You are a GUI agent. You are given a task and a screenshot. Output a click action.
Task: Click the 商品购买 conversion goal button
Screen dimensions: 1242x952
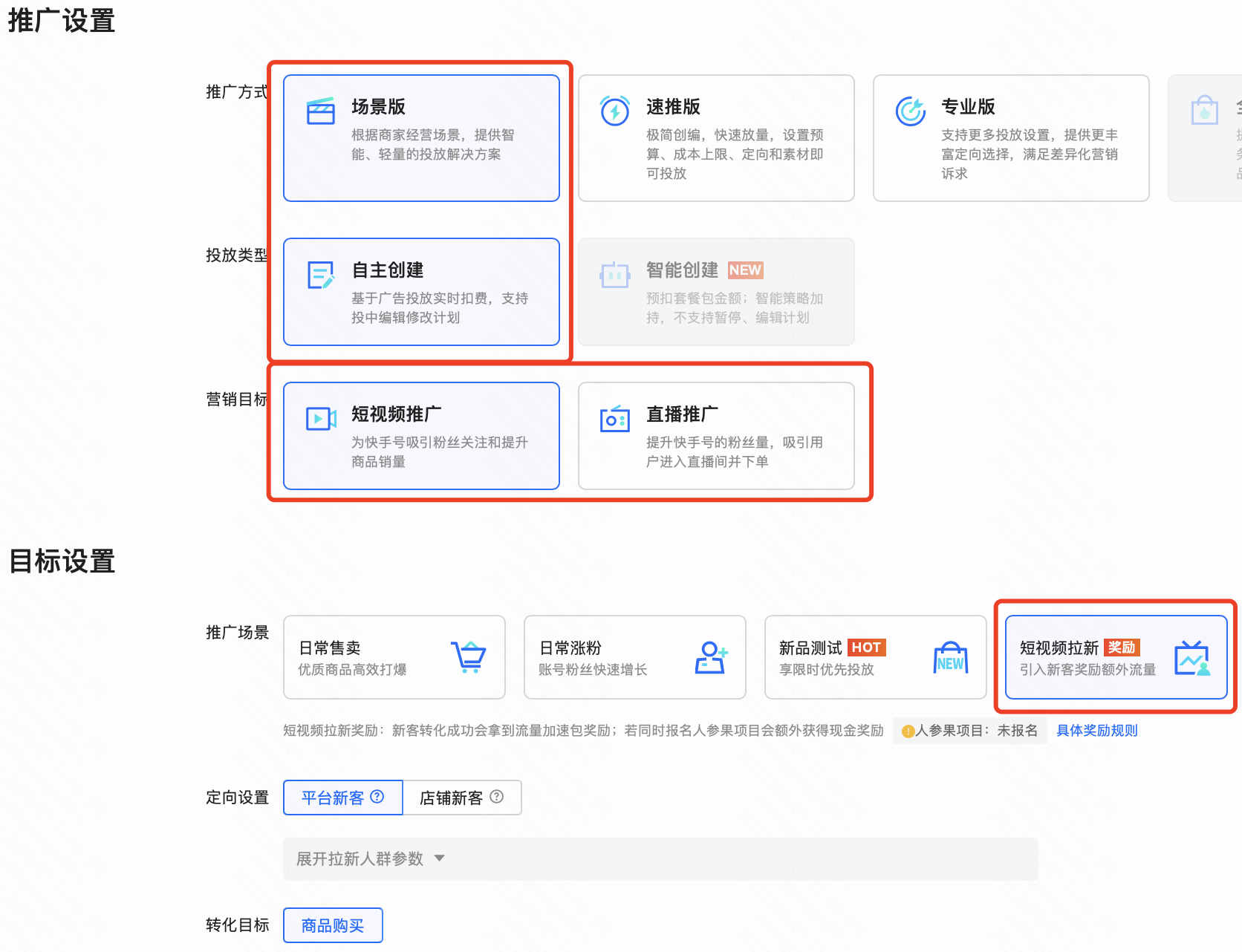pyautogui.click(x=332, y=925)
